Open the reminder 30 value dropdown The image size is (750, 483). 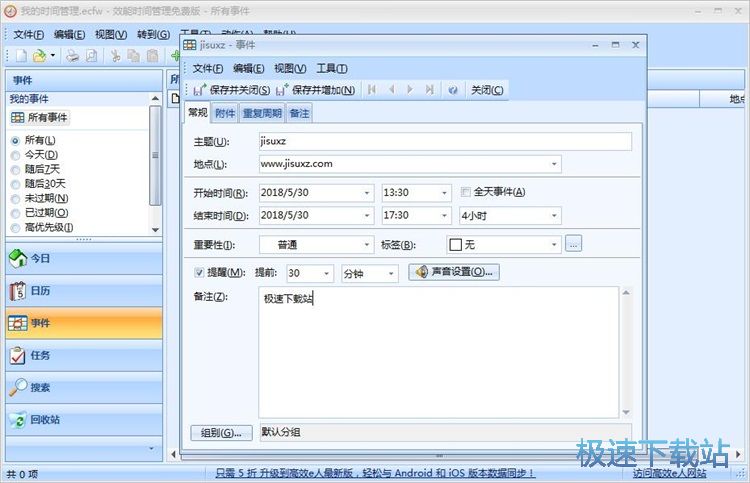coord(326,274)
